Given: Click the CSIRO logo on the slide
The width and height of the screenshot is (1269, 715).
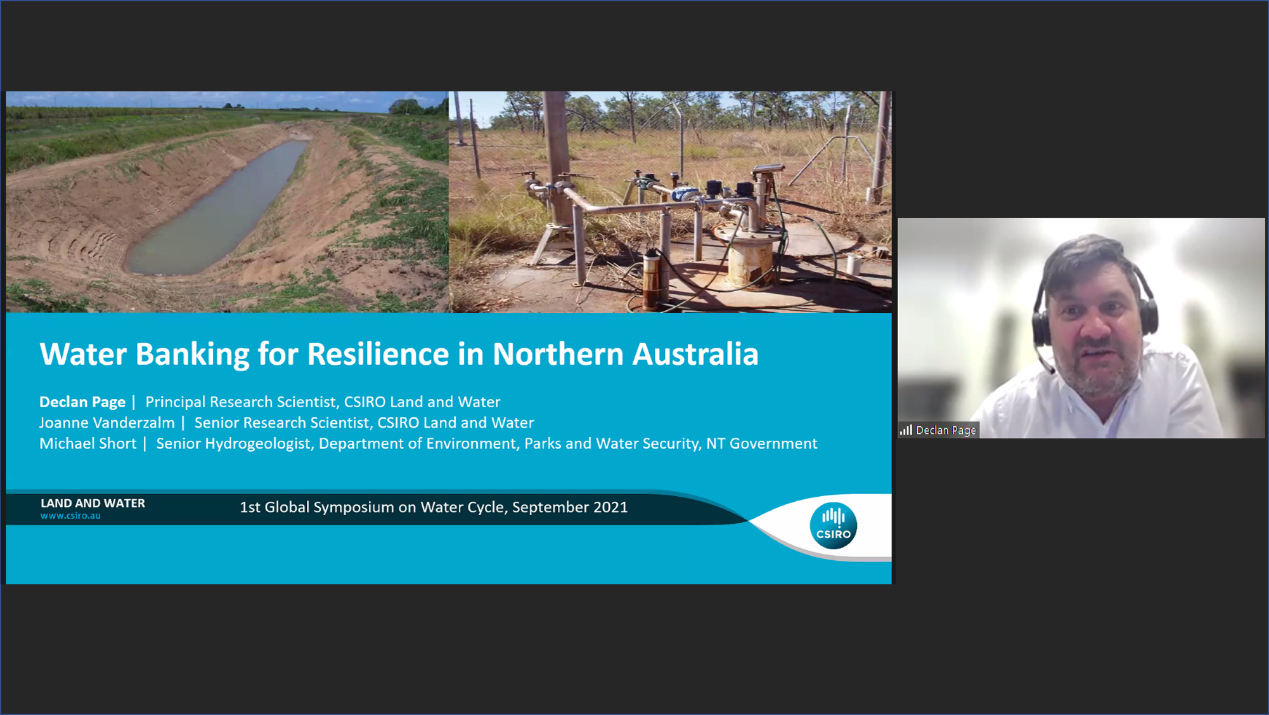Looking at the screenshot, I should coord(832,526).
